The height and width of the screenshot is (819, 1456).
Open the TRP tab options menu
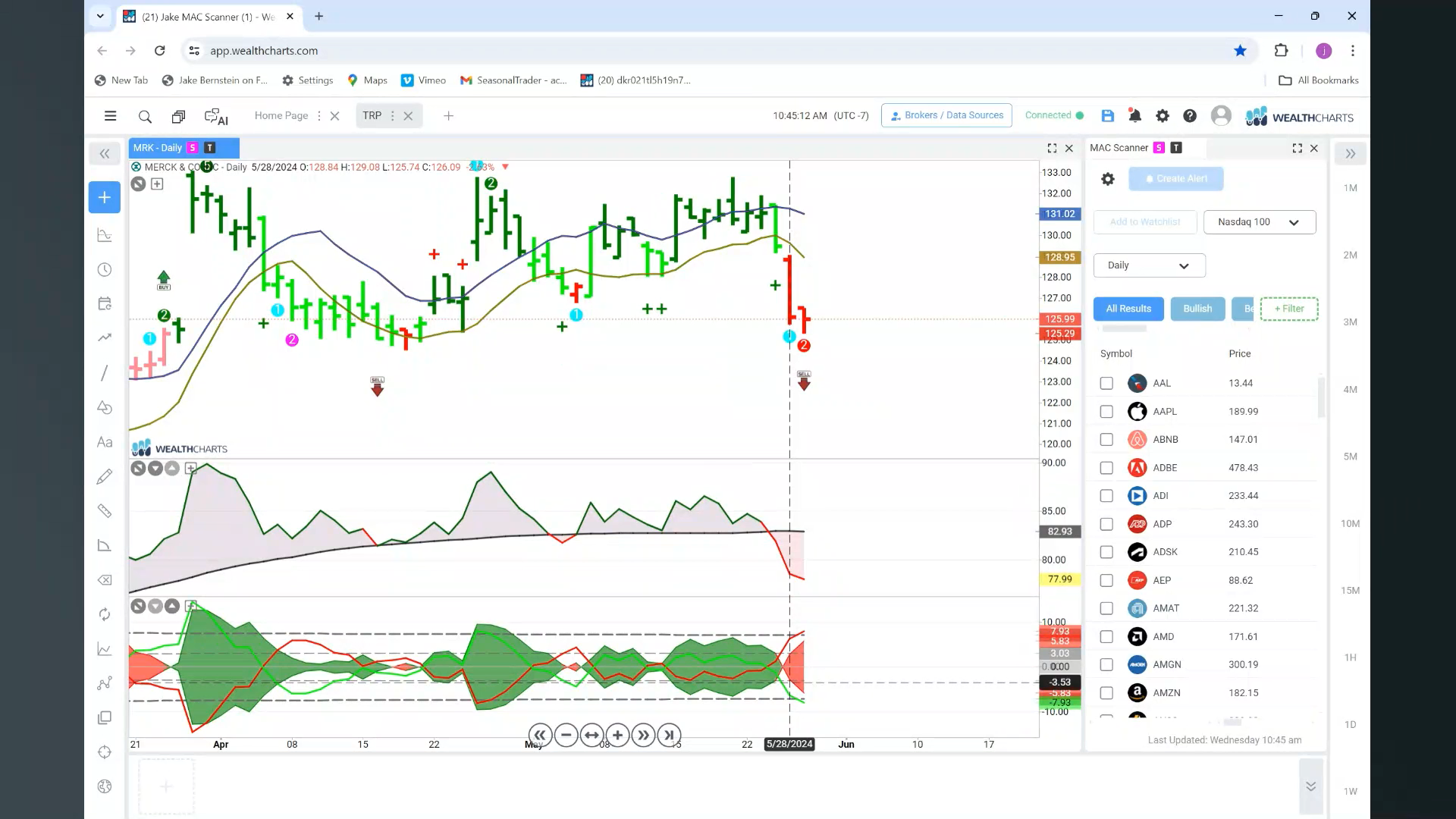point(392,116)
